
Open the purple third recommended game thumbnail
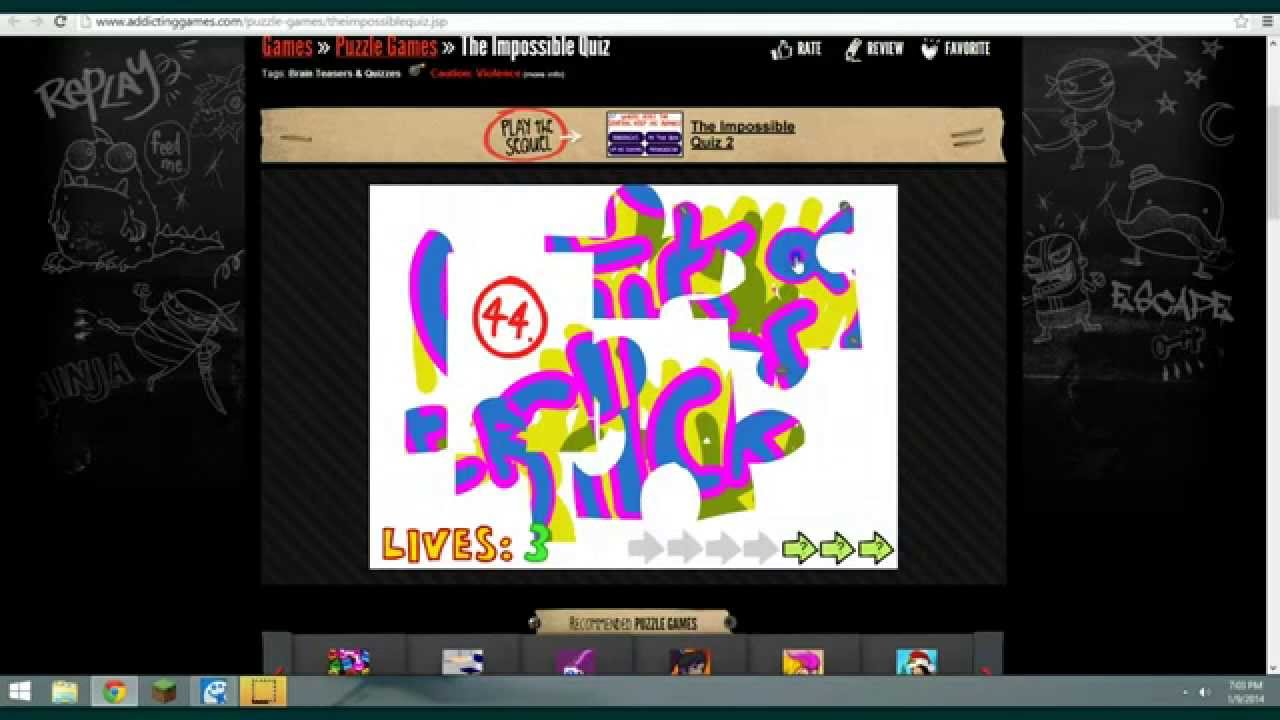576,661
